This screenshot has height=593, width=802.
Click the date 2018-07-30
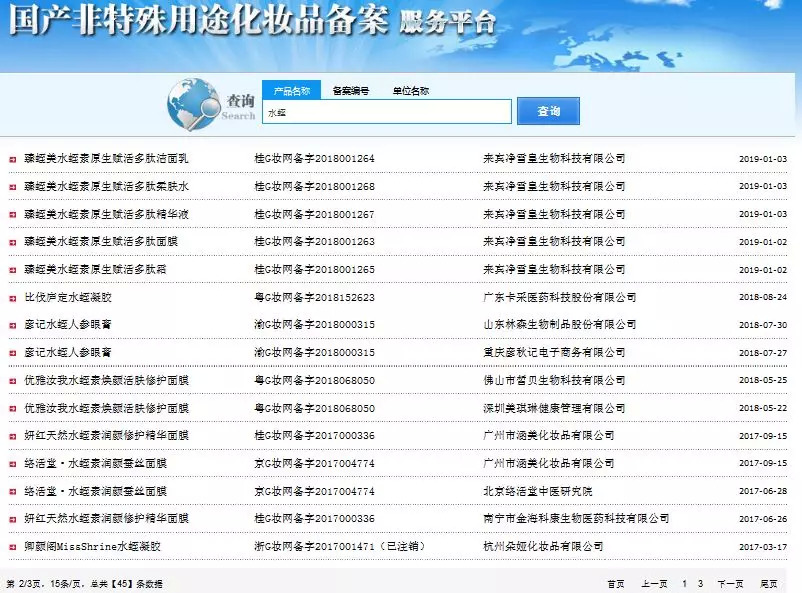click(x=763, y=325)
